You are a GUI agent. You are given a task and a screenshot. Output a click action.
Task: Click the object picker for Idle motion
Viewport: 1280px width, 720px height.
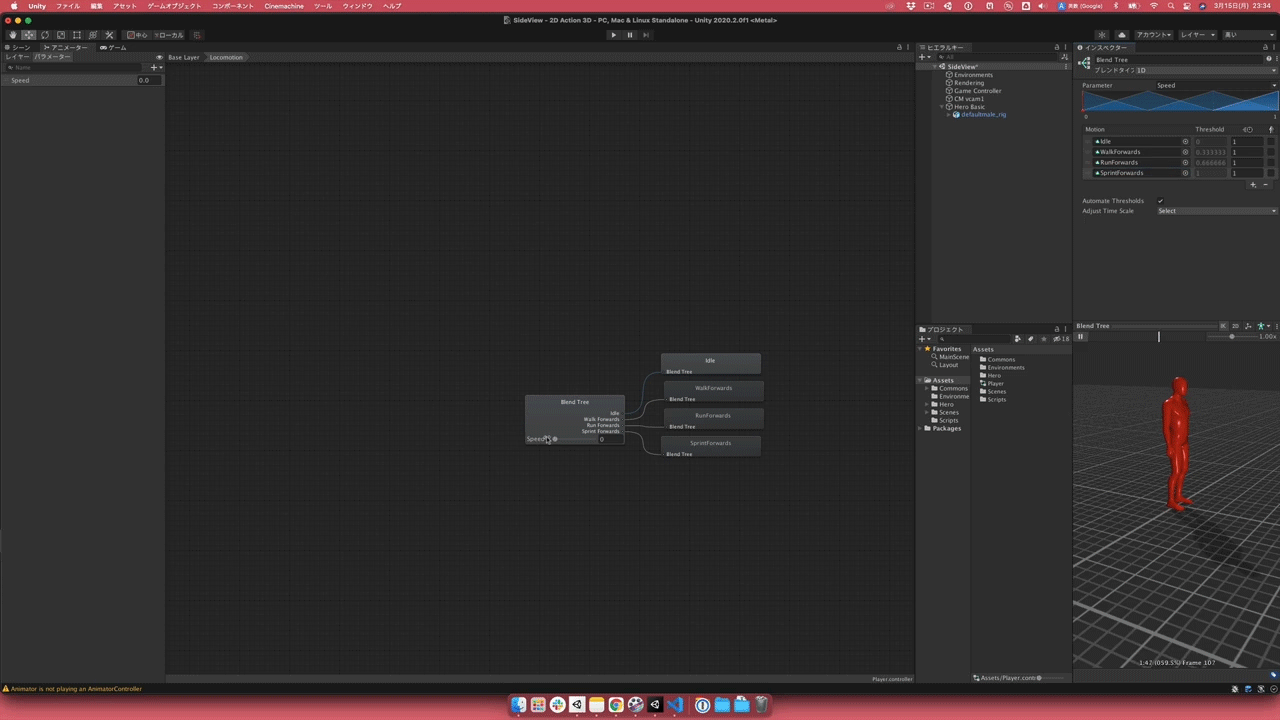pos(1186,142)
